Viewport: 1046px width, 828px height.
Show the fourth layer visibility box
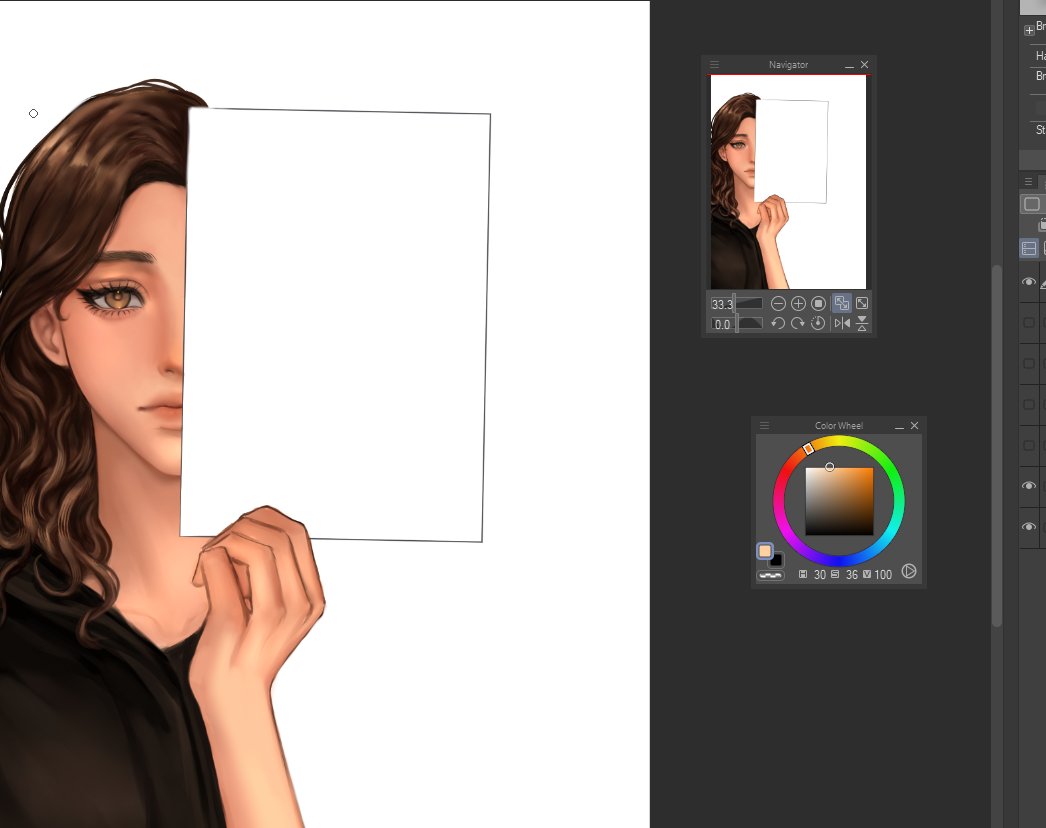[1029, 404]
